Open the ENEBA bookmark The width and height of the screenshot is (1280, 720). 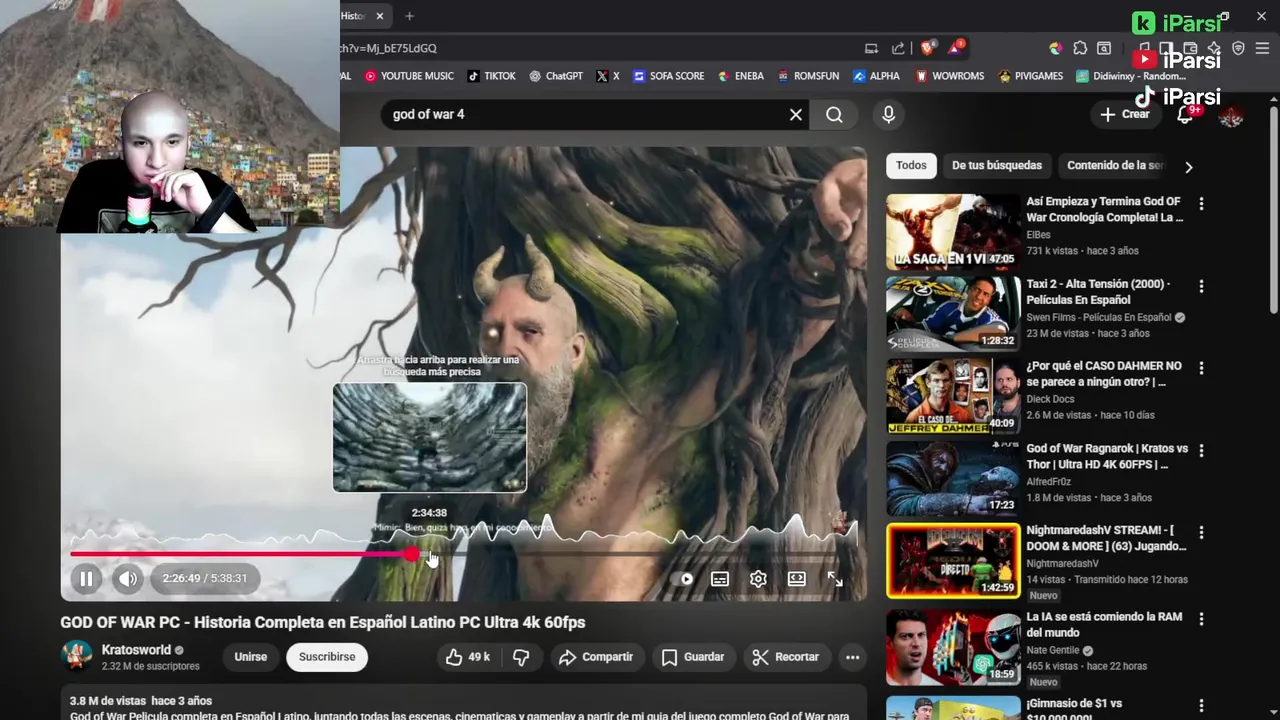(740, 76)
